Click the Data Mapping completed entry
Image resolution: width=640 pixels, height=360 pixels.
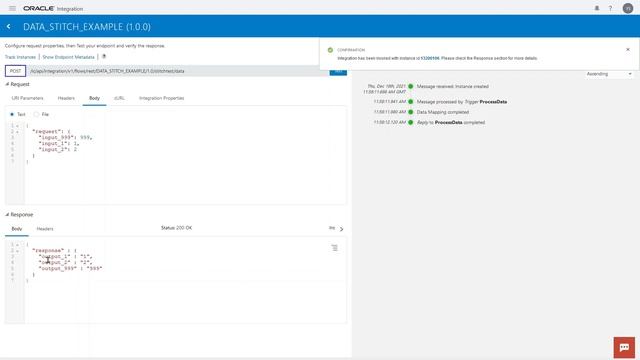(x=443, y=112)
